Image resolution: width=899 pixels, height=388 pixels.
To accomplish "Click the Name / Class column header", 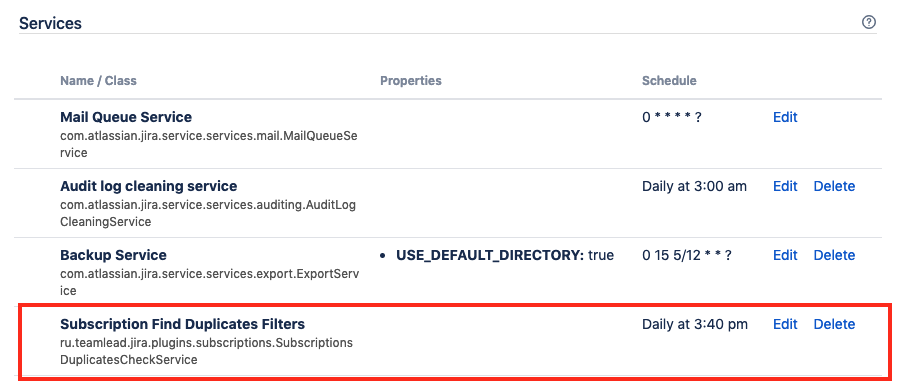I will tap(98, 81).
